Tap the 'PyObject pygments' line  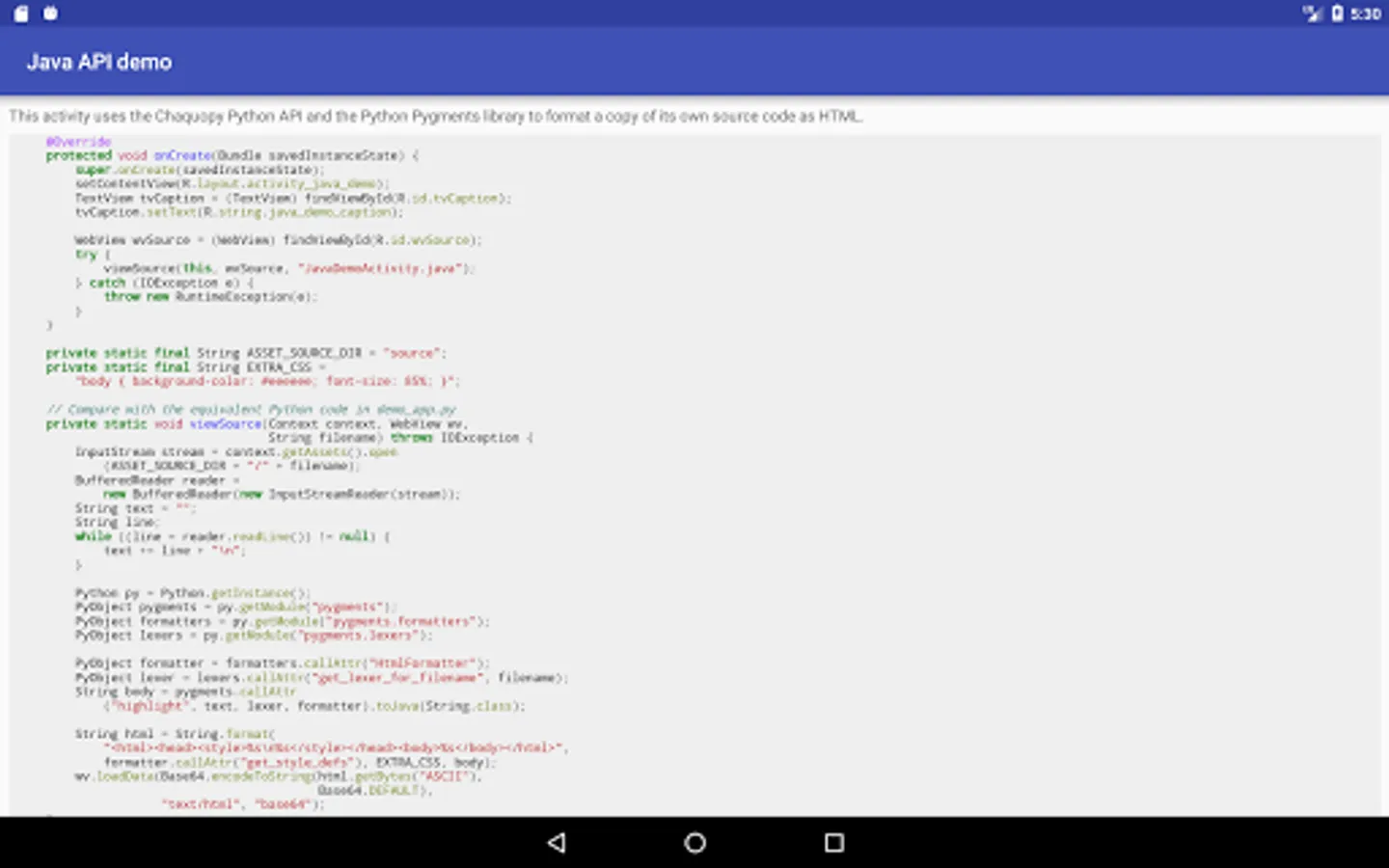236,607
